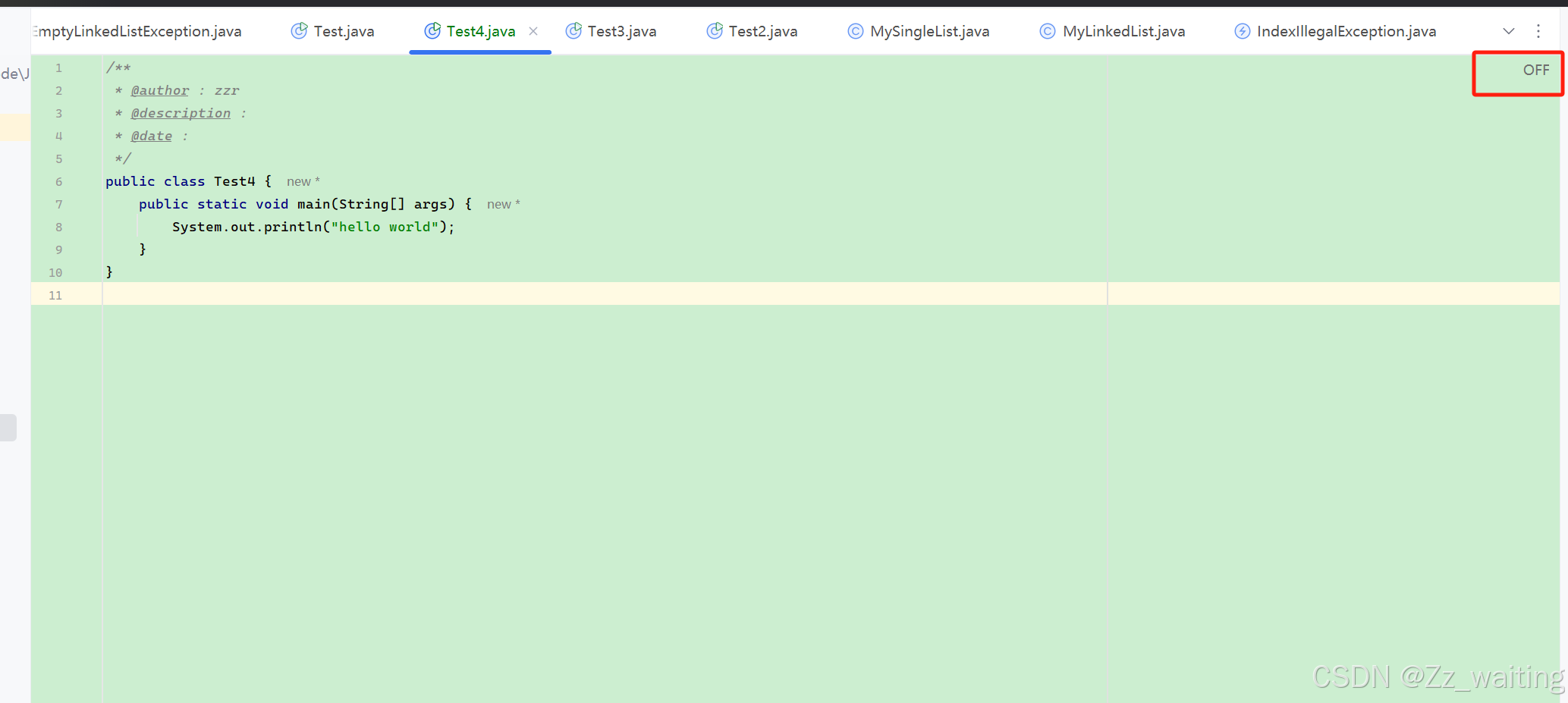Click the class icon beside MyLinkedList.java

1048,31
